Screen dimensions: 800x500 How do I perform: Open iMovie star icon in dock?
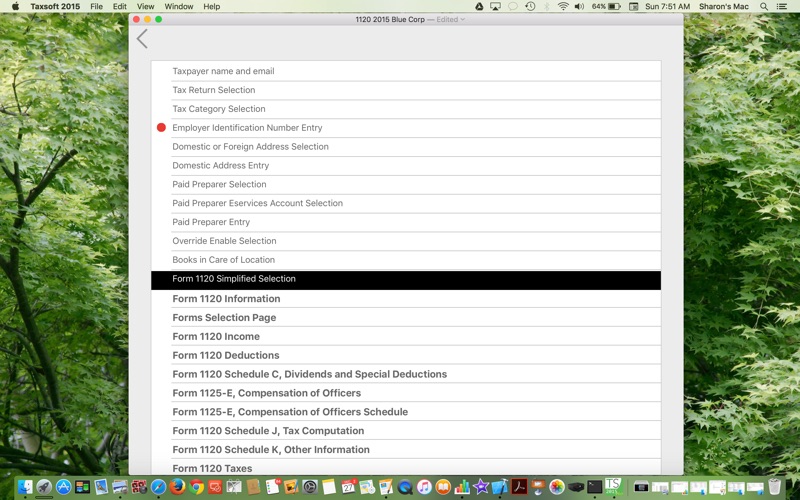481,486
